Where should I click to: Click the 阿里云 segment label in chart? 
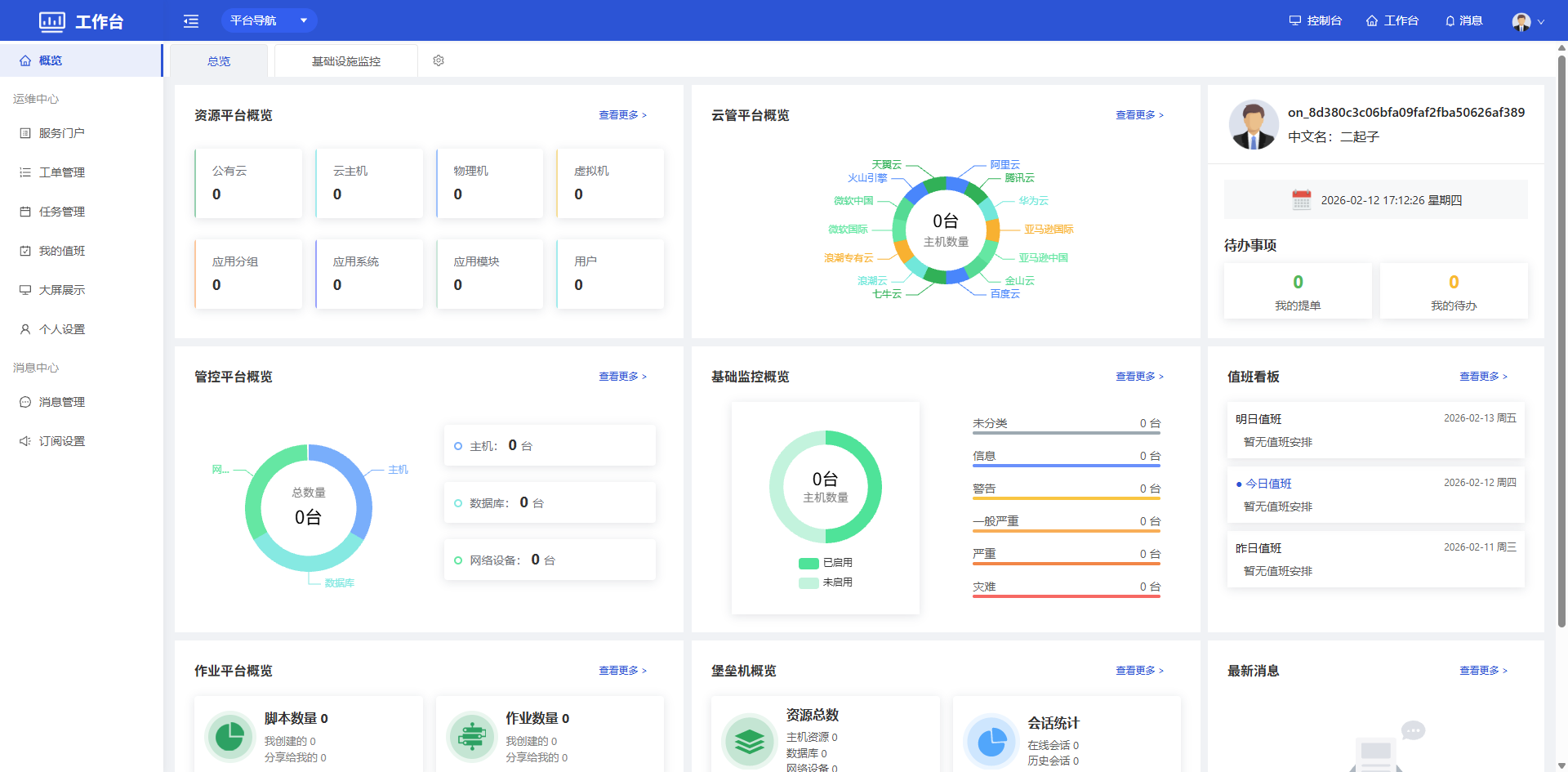(x=1004, y=165)
